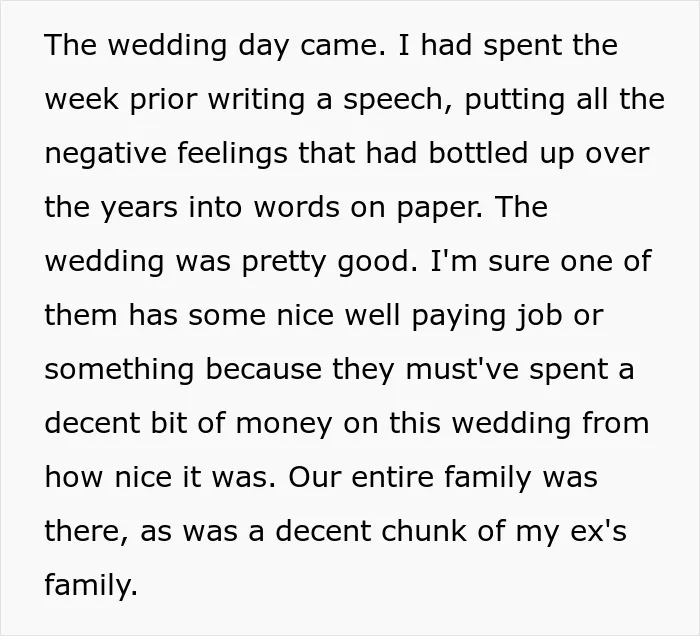Viewport: 700px width, 636px height.
Task: Click the words "bottled up over"
Action: (539, 154)
